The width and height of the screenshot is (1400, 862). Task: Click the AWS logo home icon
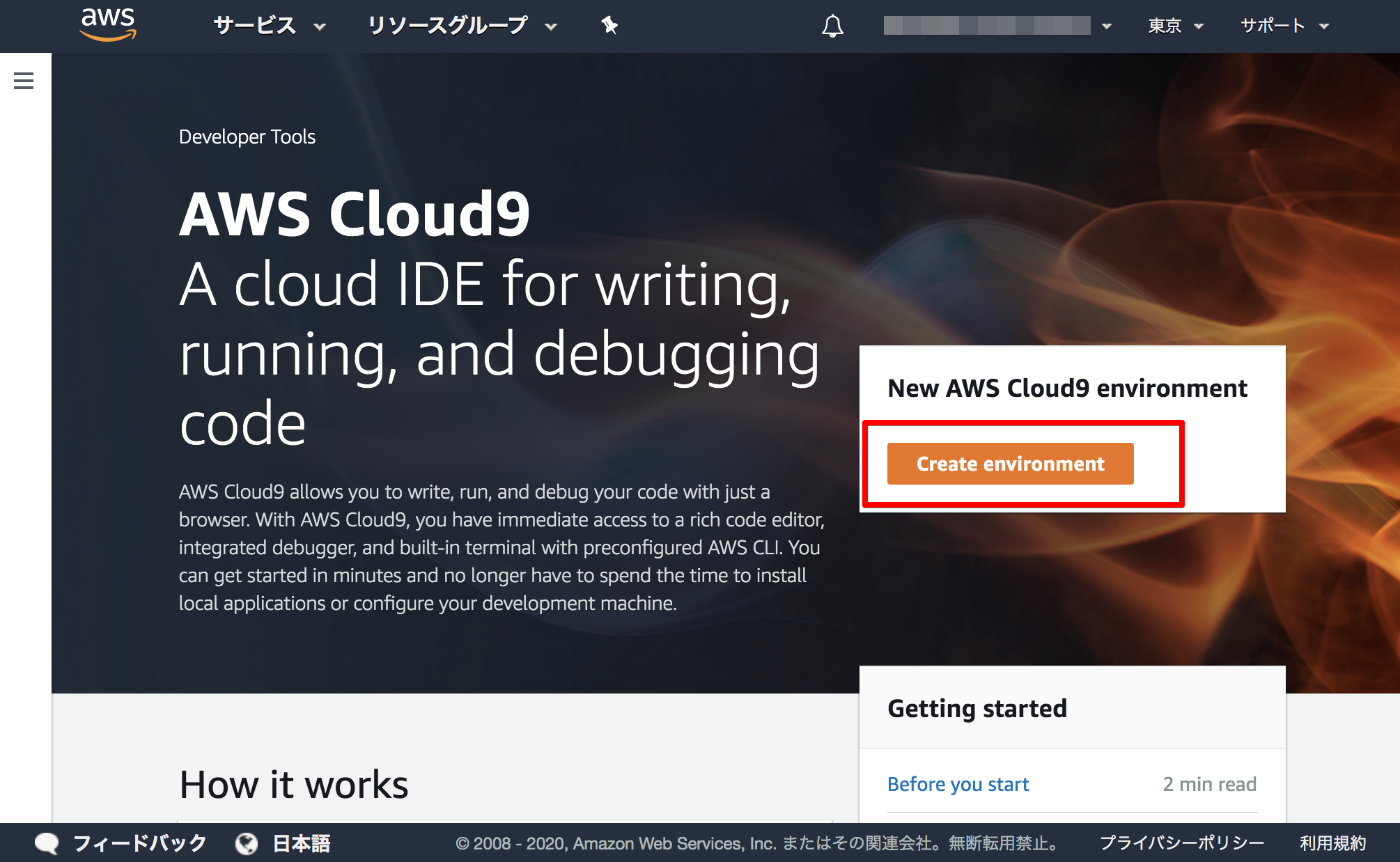[108, 24]
